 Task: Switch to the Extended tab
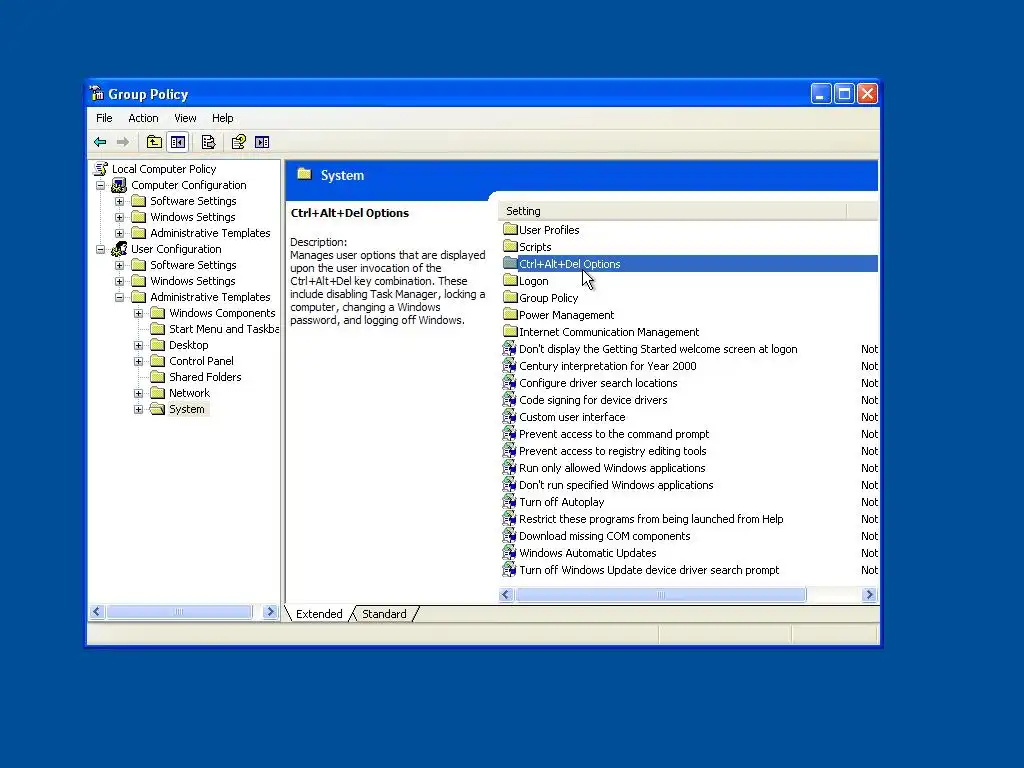[x=319, y=614]
